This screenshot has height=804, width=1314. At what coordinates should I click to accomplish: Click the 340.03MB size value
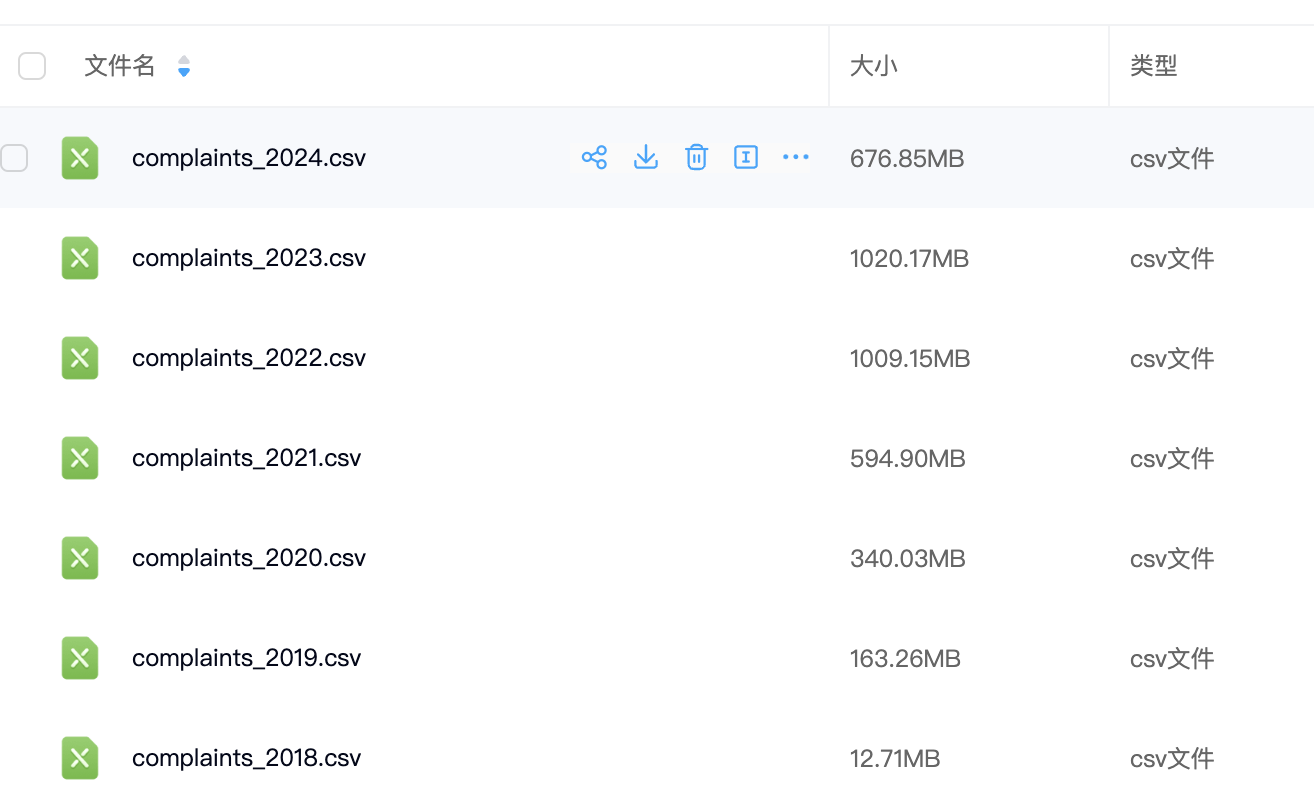point(908,559)
